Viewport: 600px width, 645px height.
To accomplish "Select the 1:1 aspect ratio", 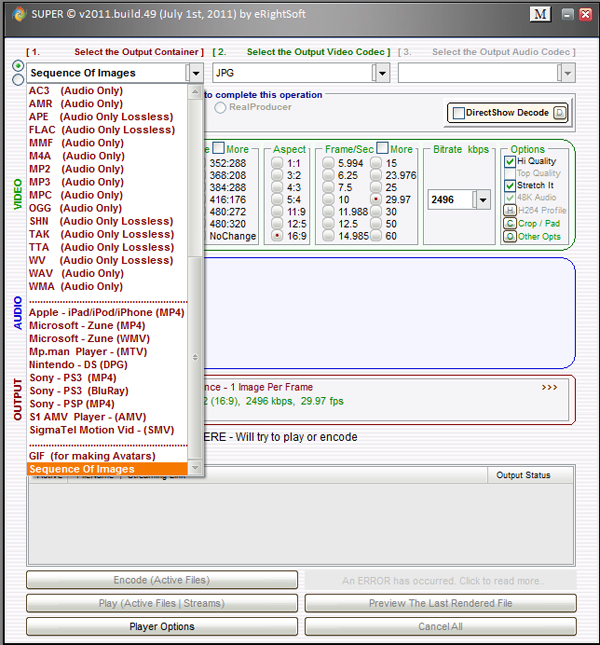I will click(277, 163).
